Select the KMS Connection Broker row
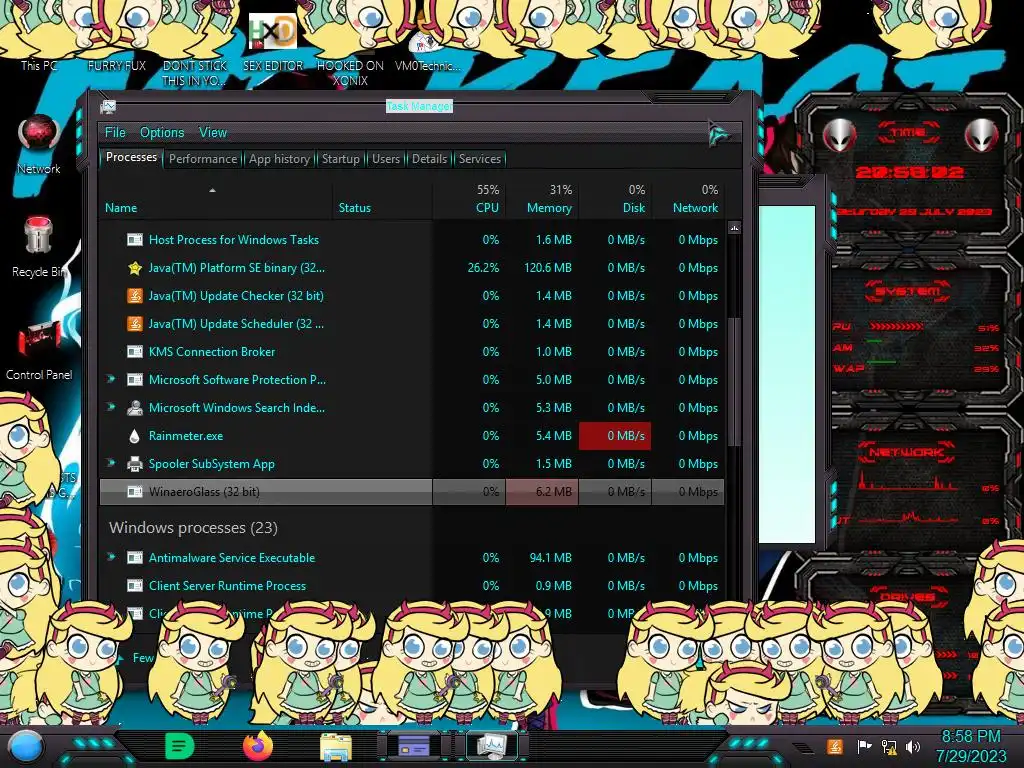Viewport: 1024px width, 768px height. click(411, 352)
